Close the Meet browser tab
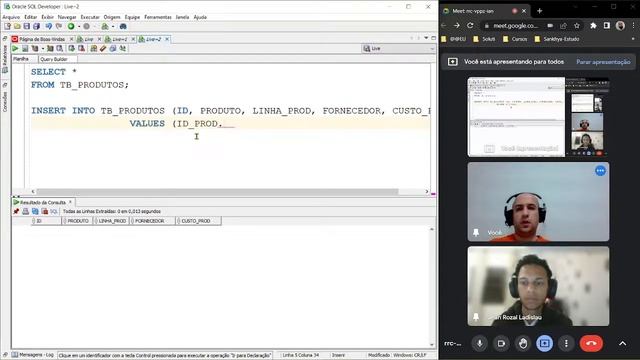 524,11
